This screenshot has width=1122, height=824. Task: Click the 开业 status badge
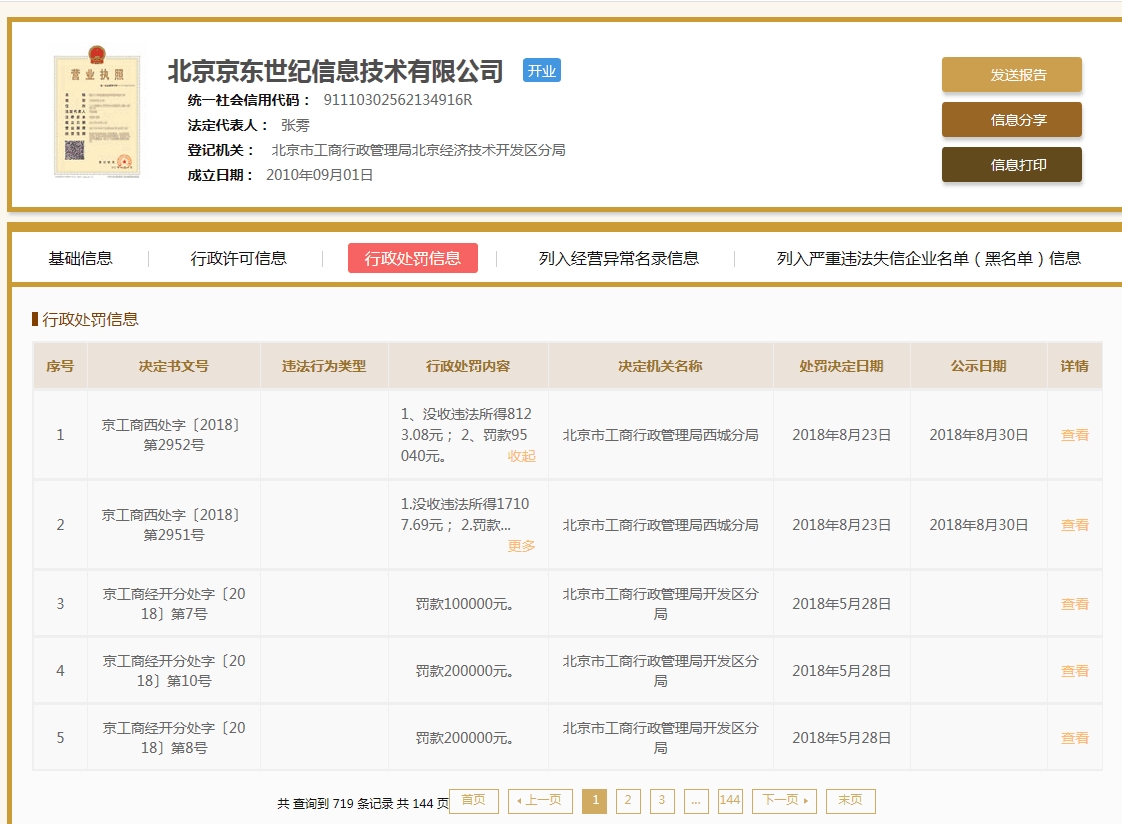tap(542, 70)
